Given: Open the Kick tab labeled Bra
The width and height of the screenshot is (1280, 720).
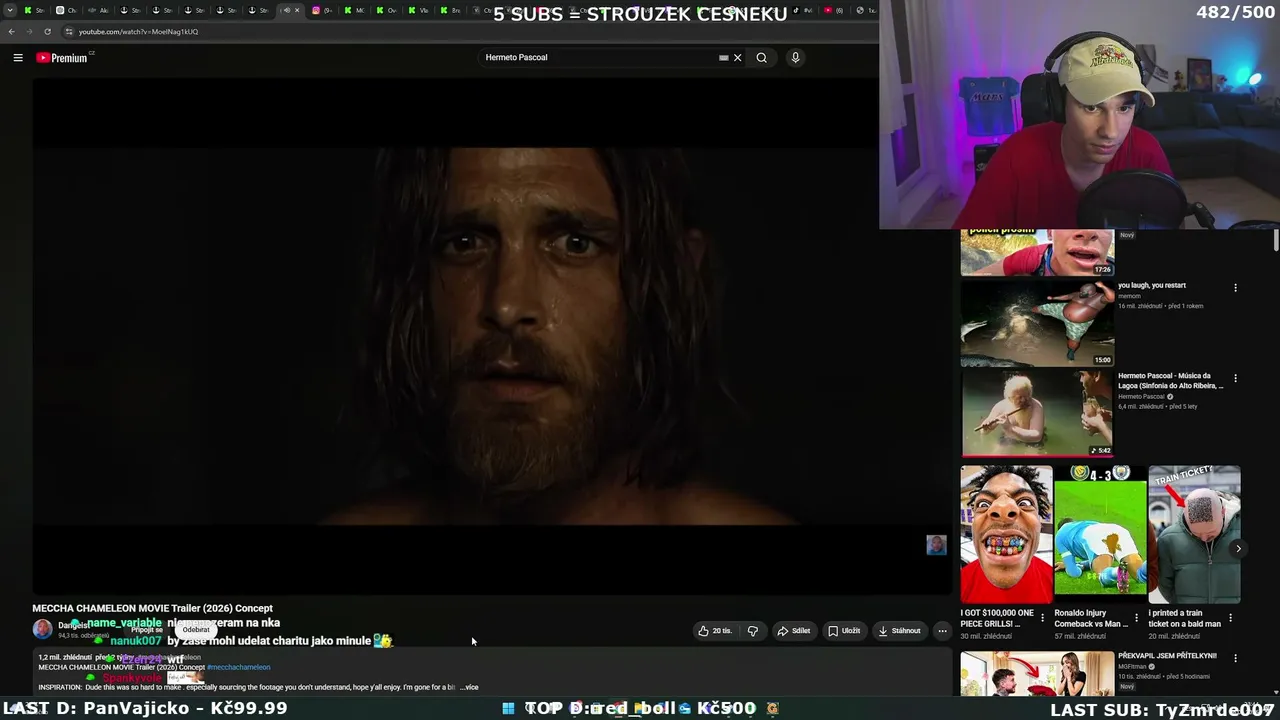Looking at the screenshot, I should click(450, 10).
